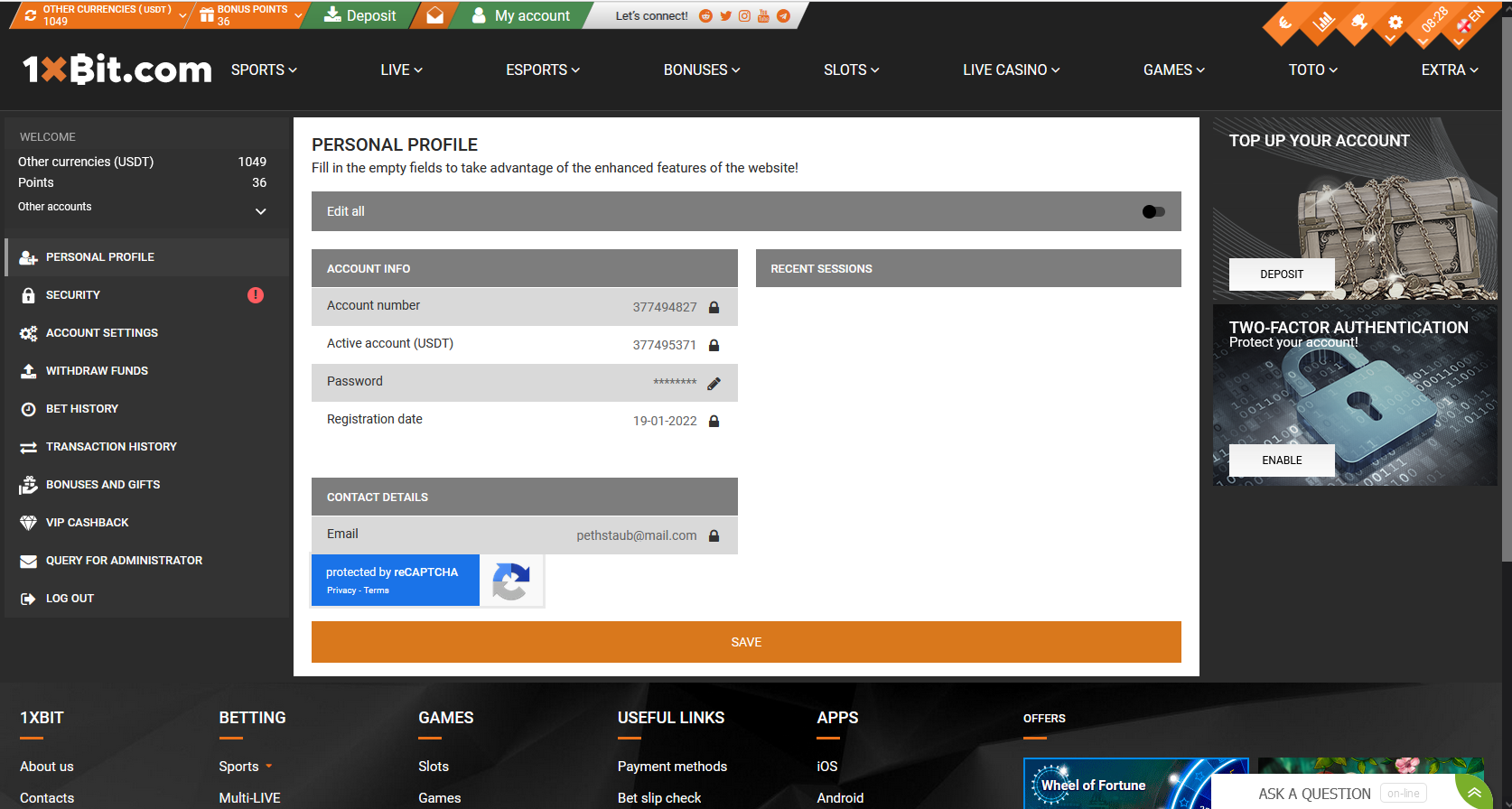
Task: Click the pencil icon to edit Password
Action: [x=714, y=383]
